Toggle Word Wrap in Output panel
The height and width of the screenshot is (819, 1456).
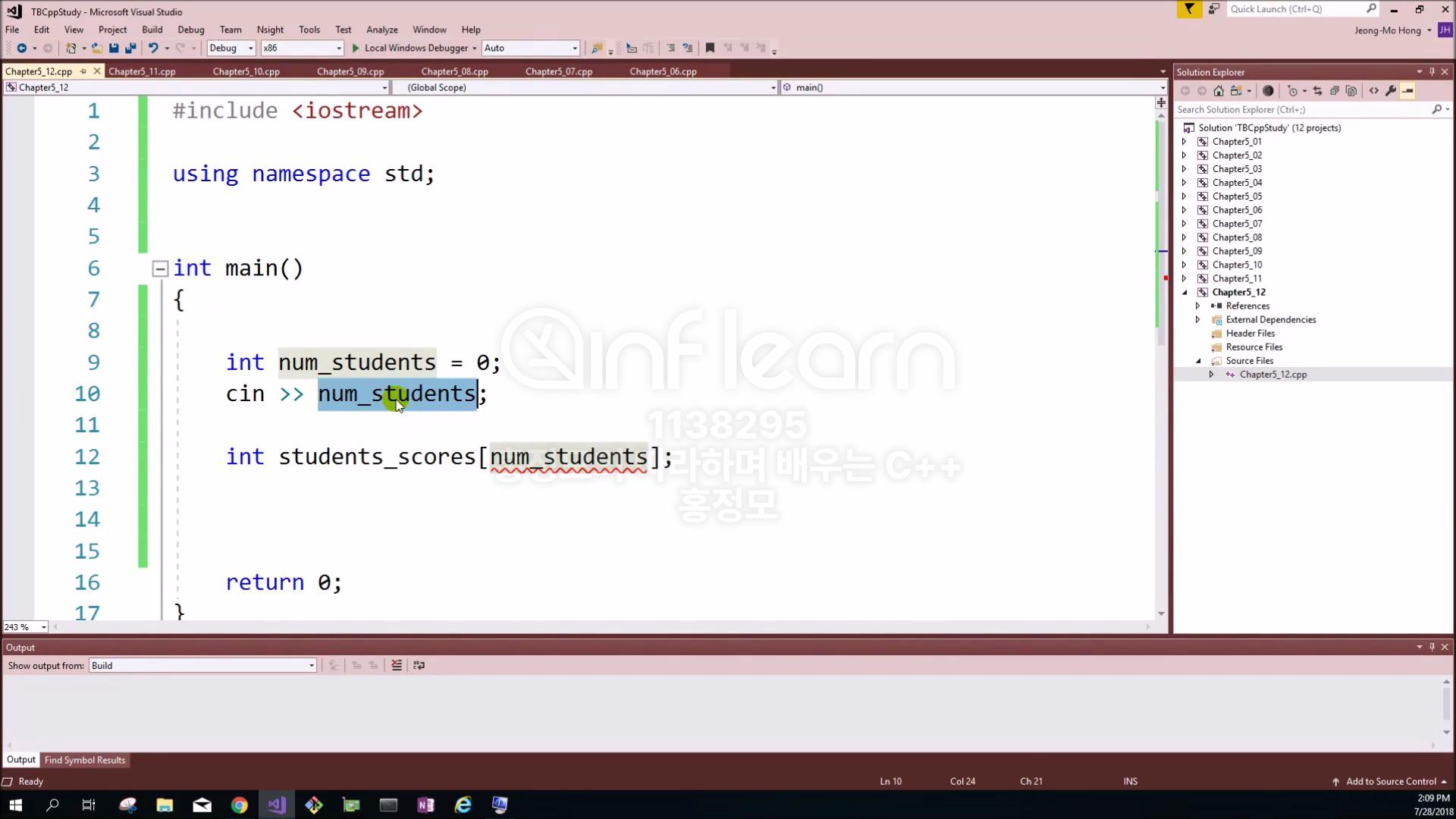point(419,665)
